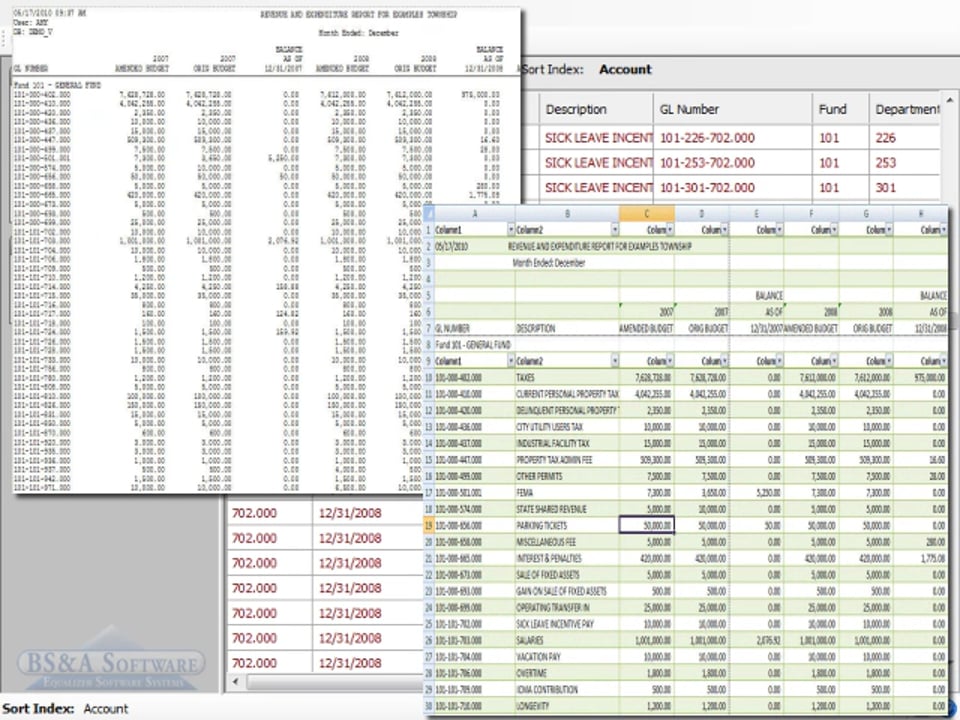This screenshot has width=960, height=720.
Task: Click 'Month Ended: December' in spreadsheet
Action: (x=549, y=263)
